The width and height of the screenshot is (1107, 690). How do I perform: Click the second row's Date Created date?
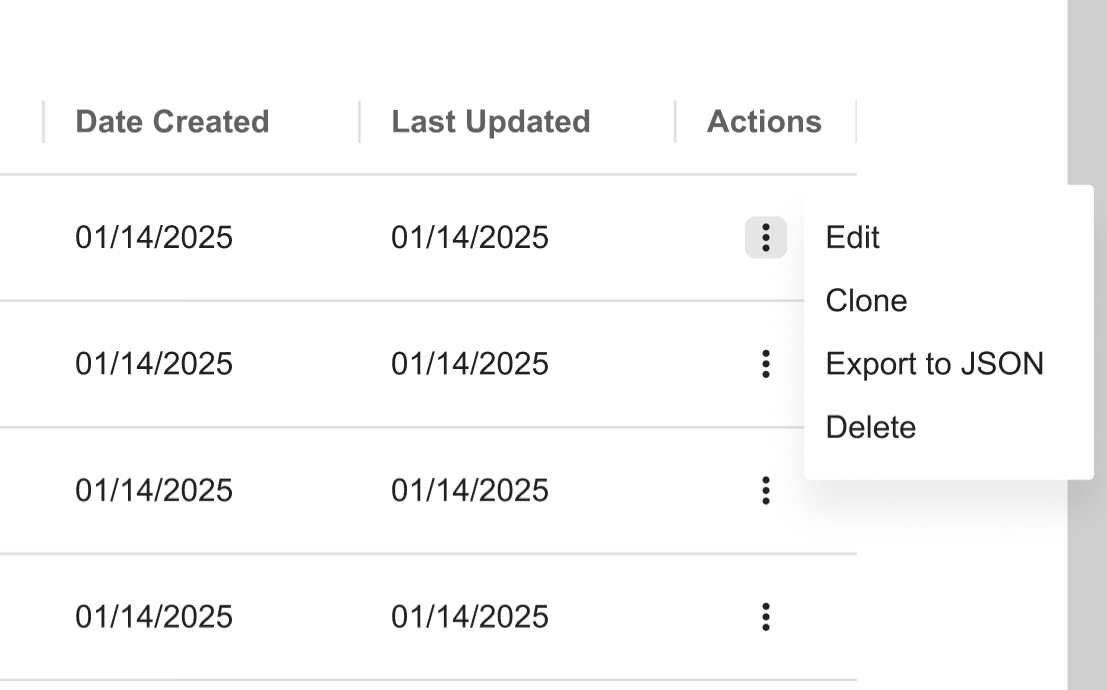154,364
